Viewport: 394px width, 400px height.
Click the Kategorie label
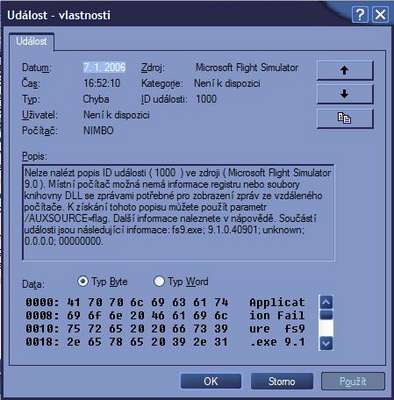[162, 83]
